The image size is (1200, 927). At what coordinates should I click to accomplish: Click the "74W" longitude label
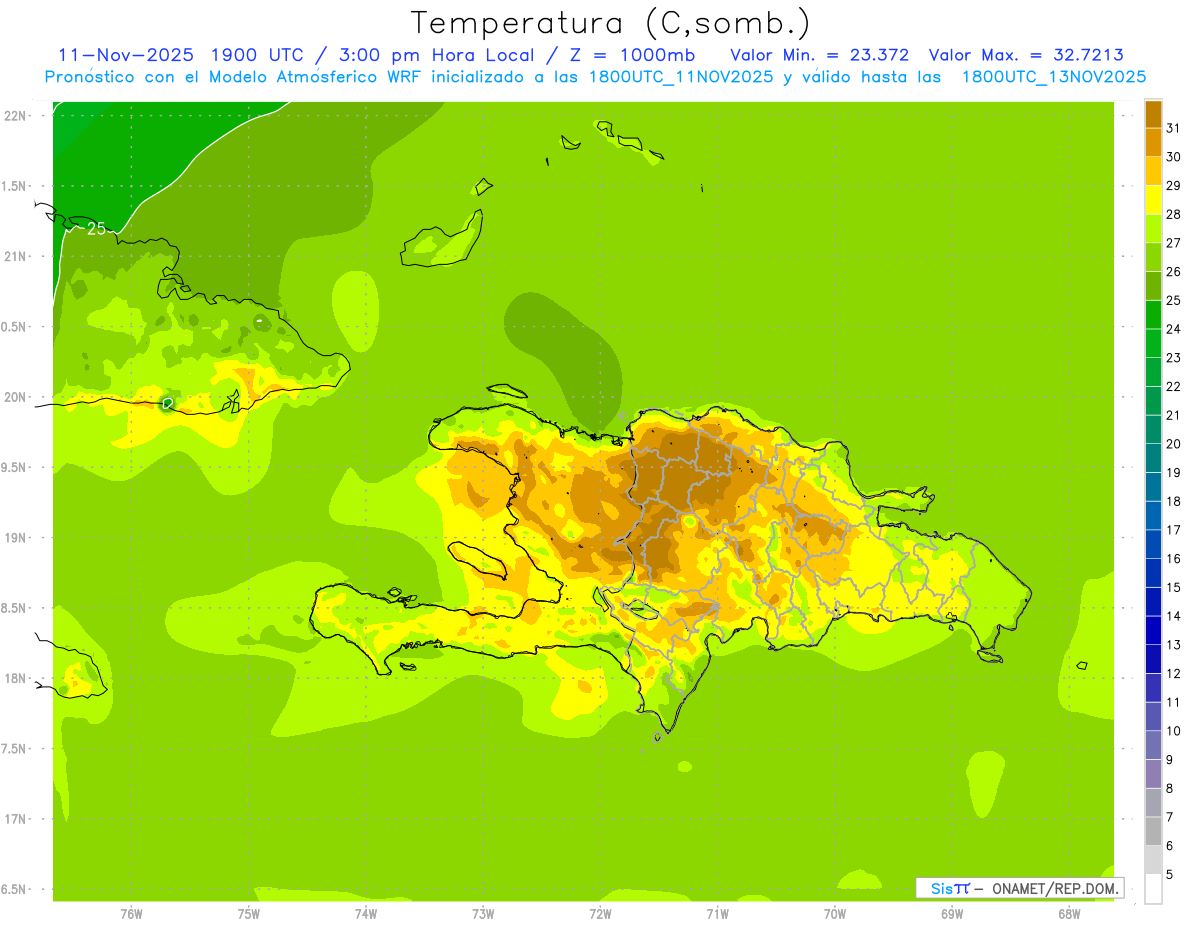click(365, 914)
